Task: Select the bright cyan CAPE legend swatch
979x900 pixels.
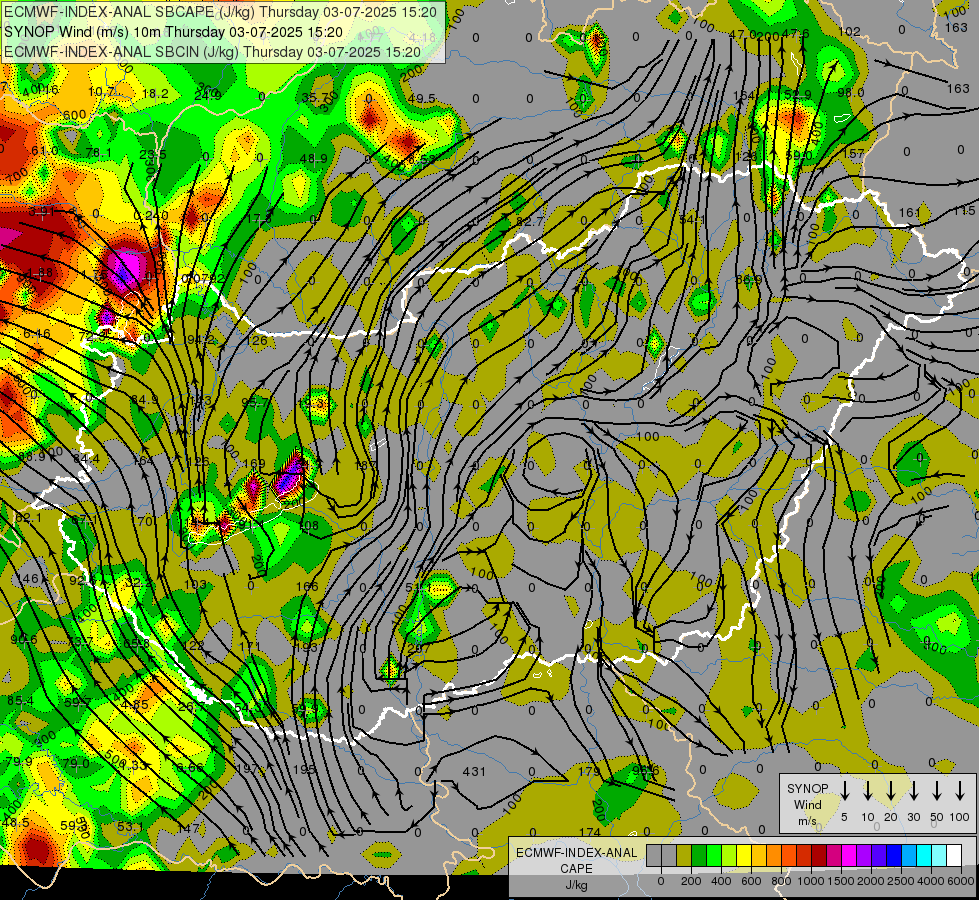Action: click(x=923, y=856)
